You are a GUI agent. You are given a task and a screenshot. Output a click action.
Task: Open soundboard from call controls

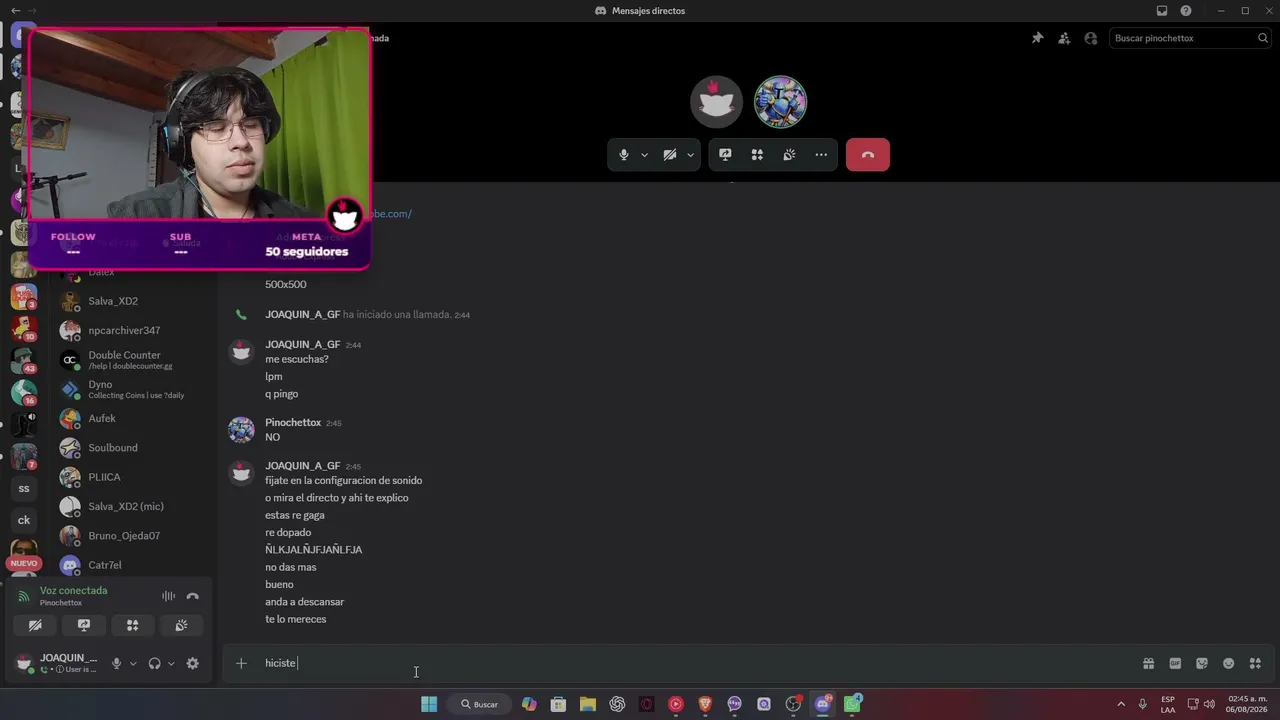(789, 155)
